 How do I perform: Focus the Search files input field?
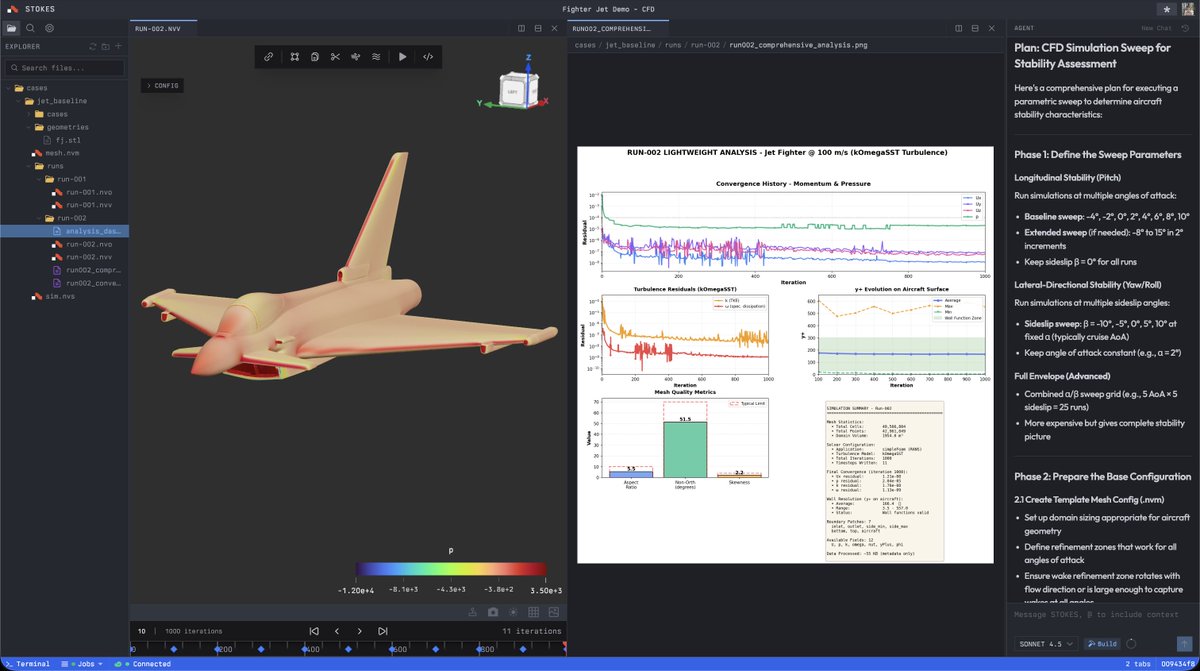click(64, 68)
